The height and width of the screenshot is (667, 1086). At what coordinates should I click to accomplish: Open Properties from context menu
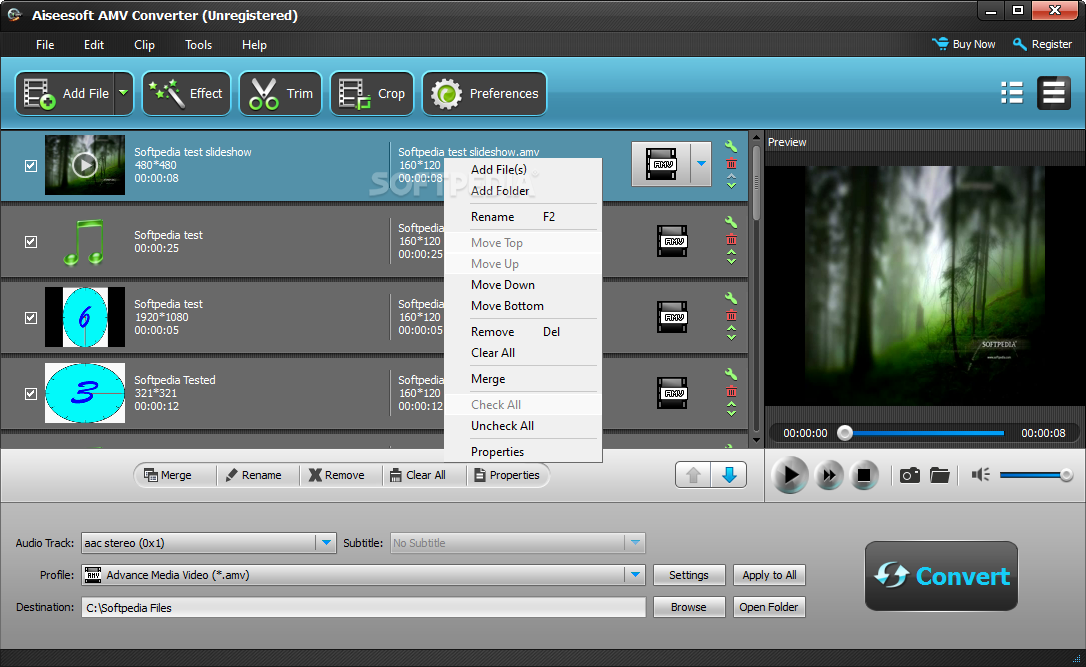click(523, 452)
